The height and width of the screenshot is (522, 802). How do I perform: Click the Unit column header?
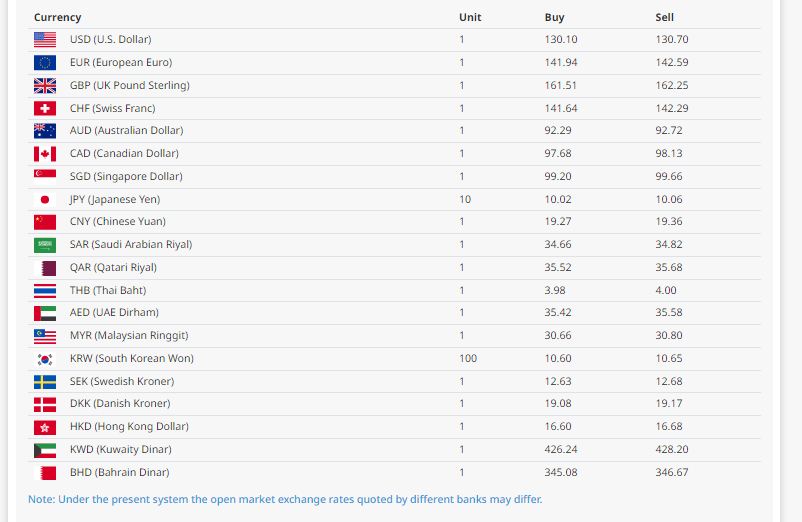click(470, 17)
